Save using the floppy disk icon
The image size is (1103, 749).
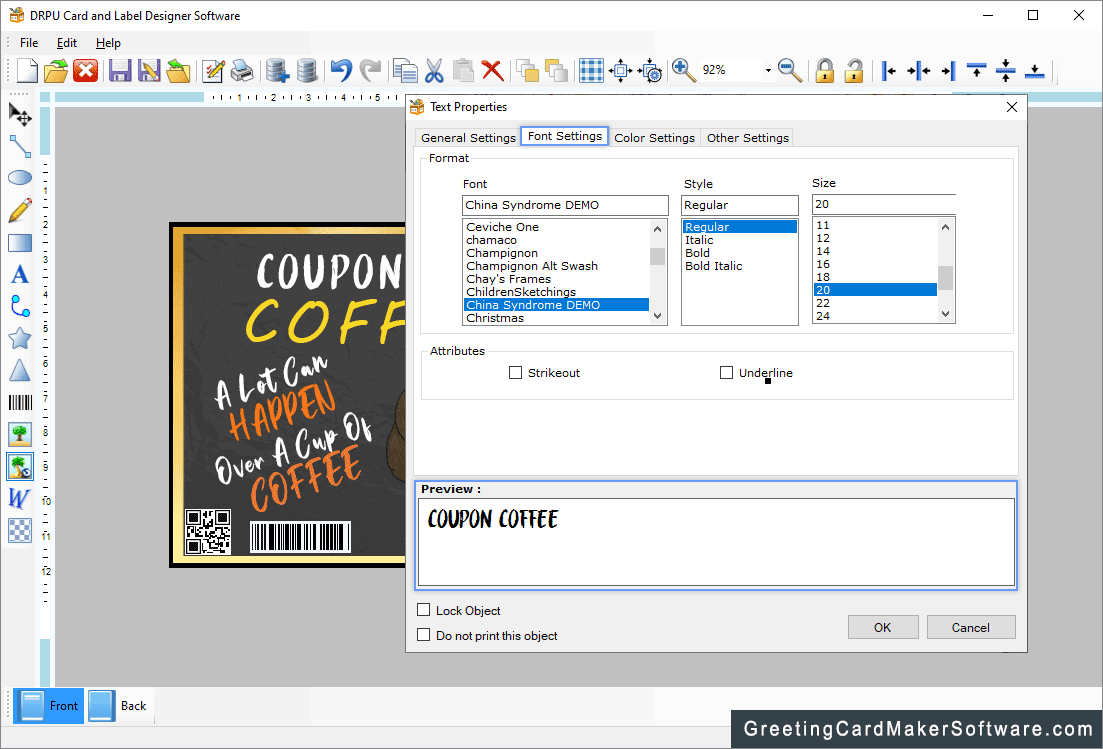point(120,70)
